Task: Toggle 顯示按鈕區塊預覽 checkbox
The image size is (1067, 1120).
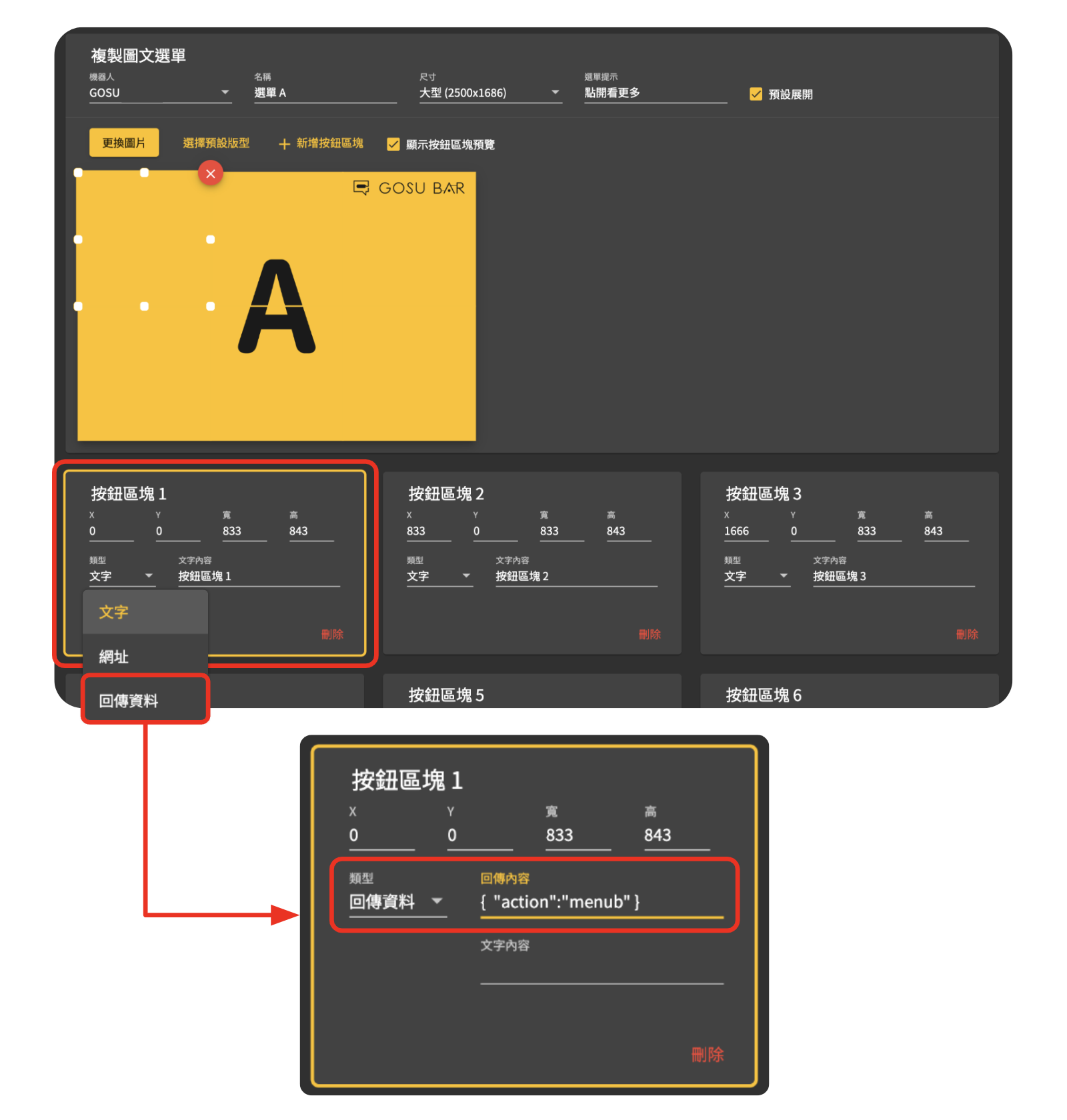Action: coord(393,144)
